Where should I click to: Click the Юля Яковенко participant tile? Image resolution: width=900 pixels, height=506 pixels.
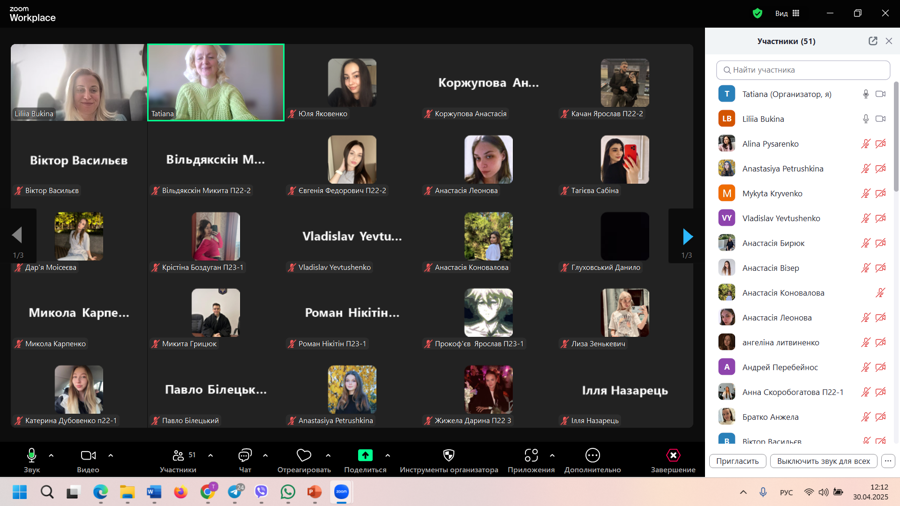click(352, 83)
